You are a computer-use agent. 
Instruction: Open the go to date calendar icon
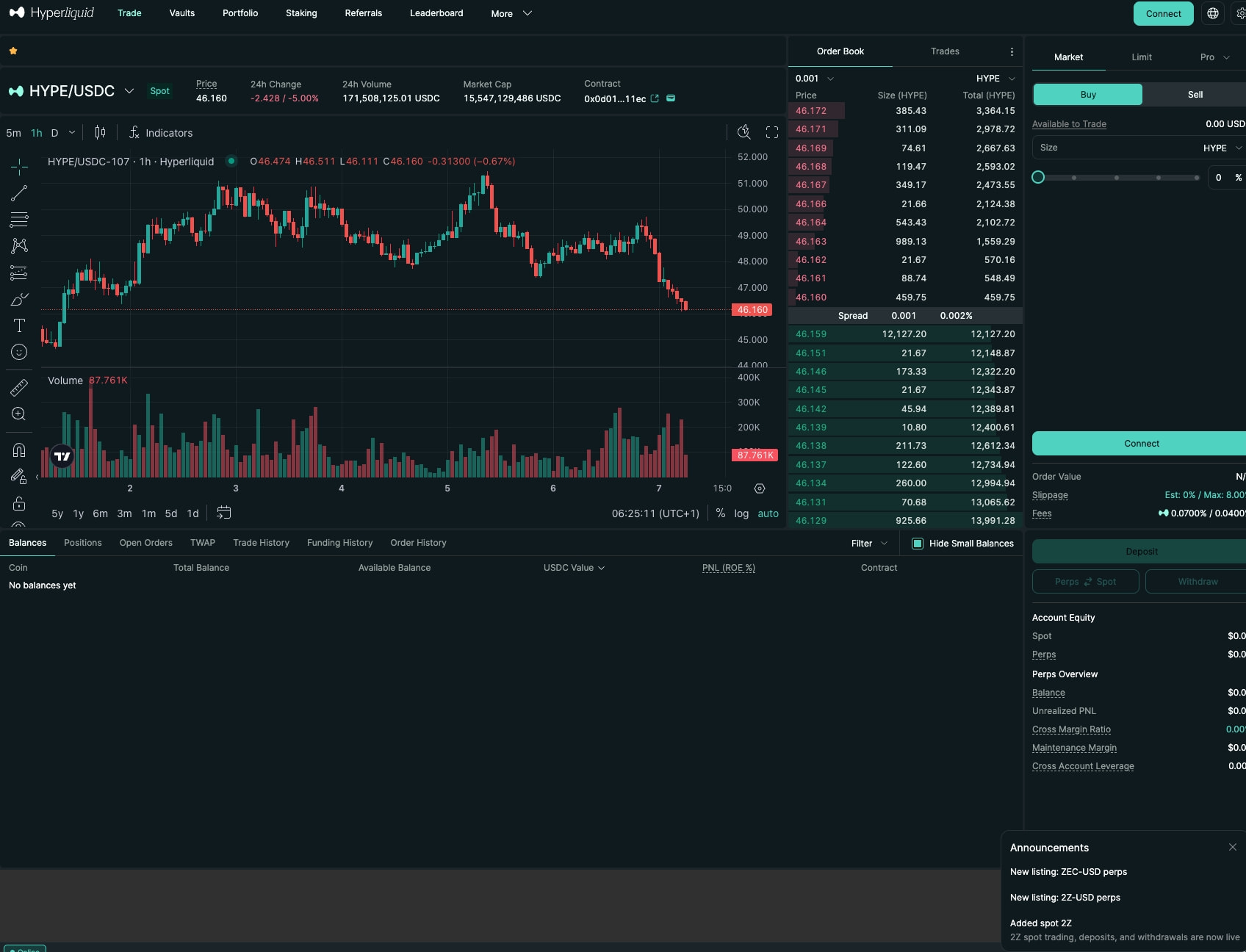[224, 513]
